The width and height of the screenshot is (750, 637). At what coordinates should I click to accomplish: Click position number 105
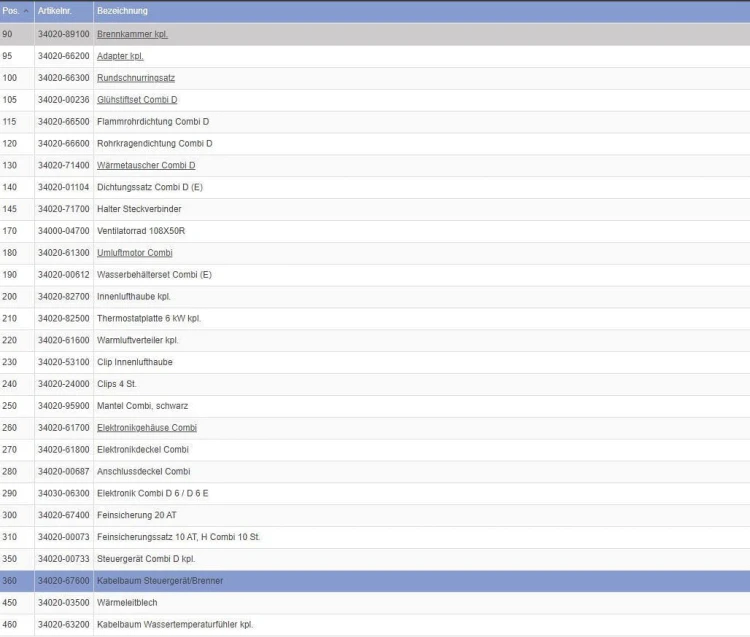pyautogui.click(x=10, y=100)
